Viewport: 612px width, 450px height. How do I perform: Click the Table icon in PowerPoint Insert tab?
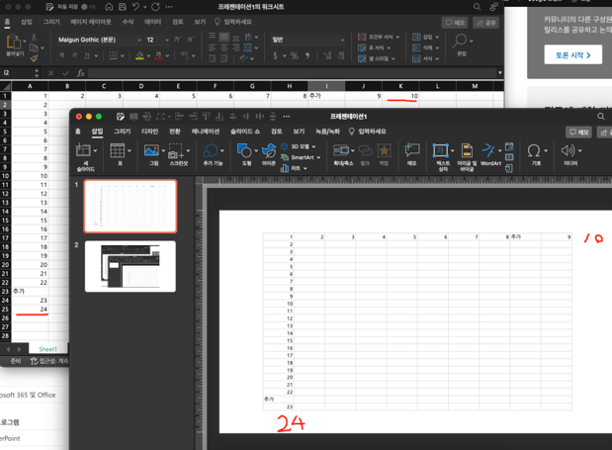[x=117, y=150]
